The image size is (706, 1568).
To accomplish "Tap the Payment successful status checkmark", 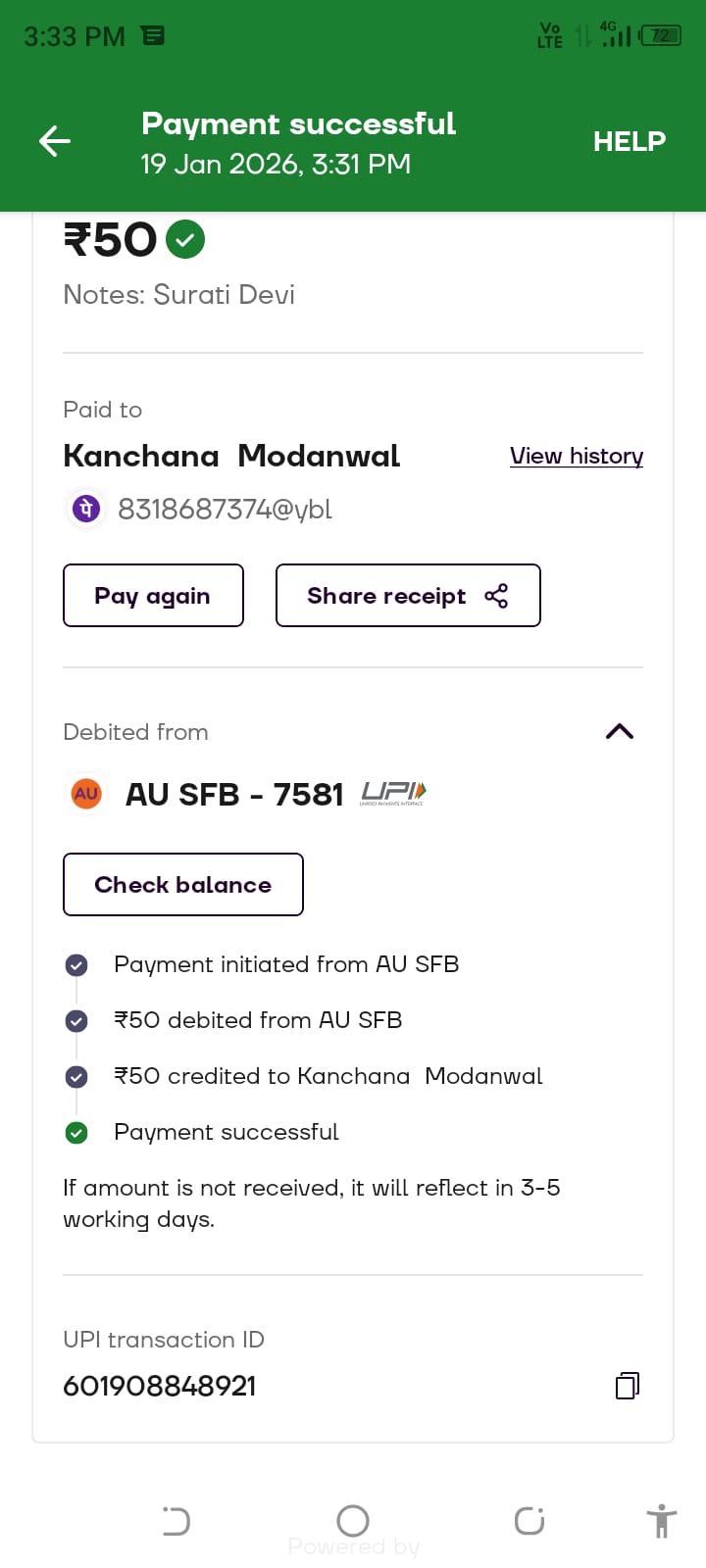I will pos(76,1133).
